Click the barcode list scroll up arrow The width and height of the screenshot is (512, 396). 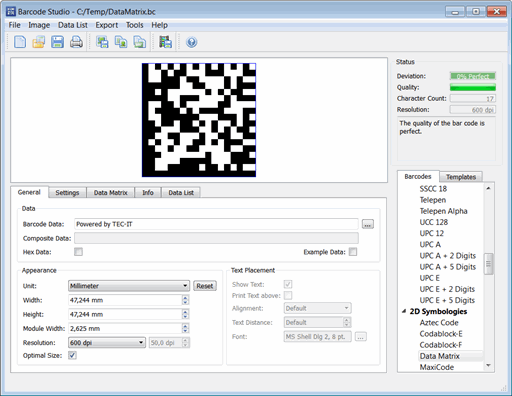click(x=489, y=188)
